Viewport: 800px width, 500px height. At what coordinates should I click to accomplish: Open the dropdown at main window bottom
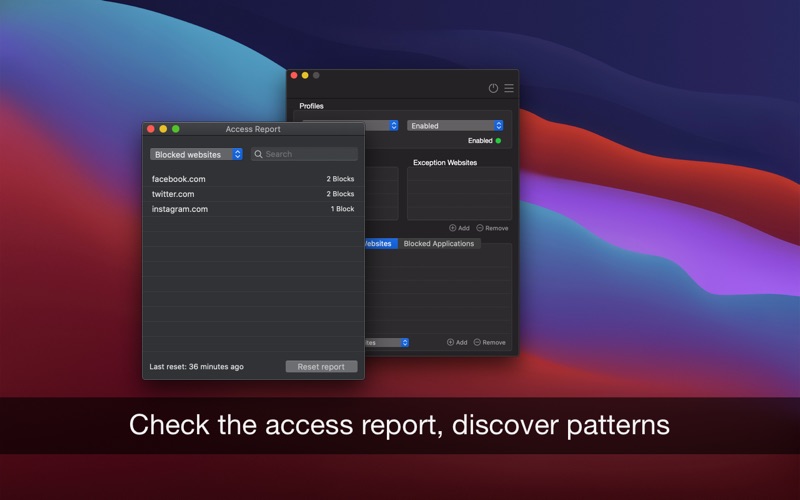[x=387, y=342]
